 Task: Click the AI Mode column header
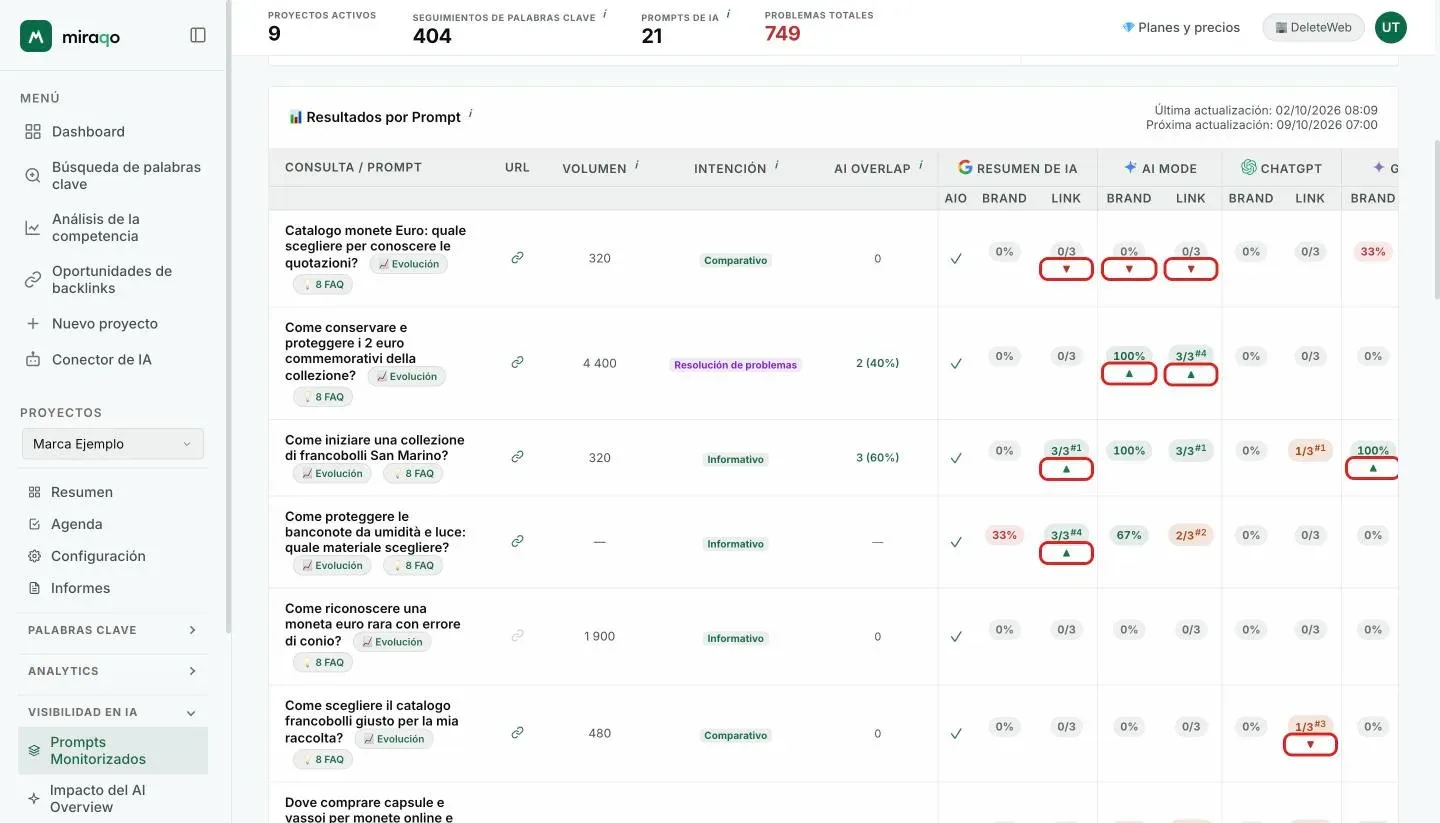pyautogui.click(x=1159, y=168)
